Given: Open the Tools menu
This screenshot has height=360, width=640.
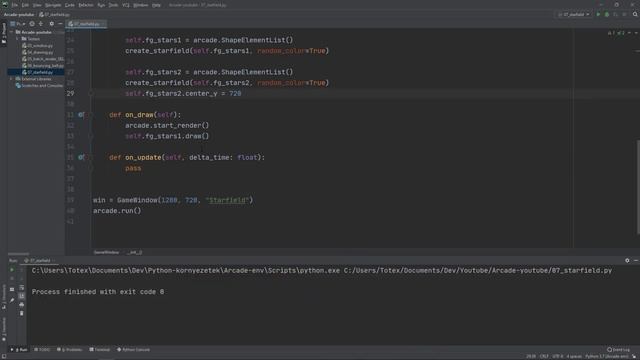Looking at the screenshot, I should pos(113,5).
